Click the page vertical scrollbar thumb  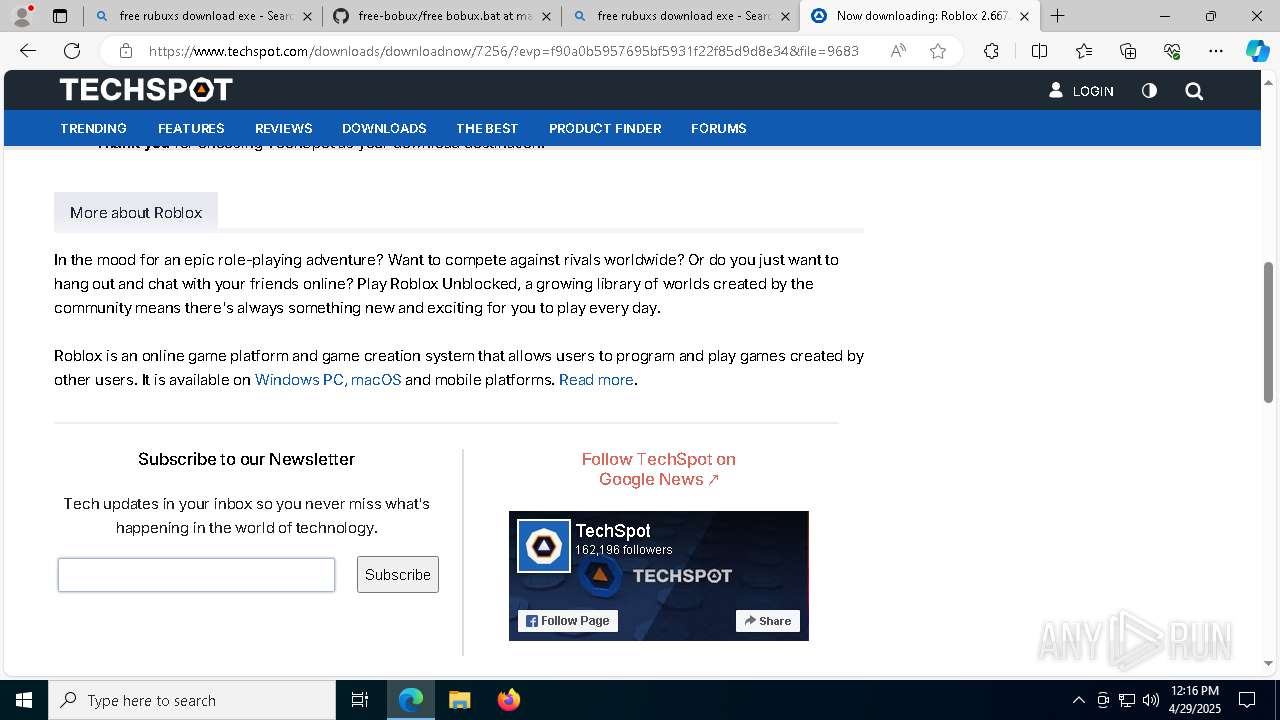[x=1268, y=332]
